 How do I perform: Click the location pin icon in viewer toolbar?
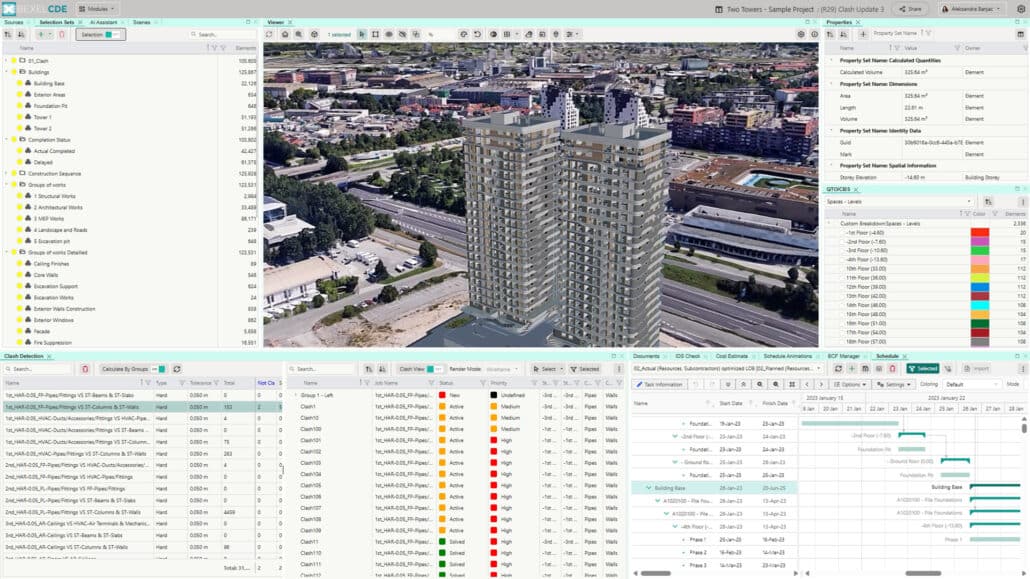(x=556, y=34)
